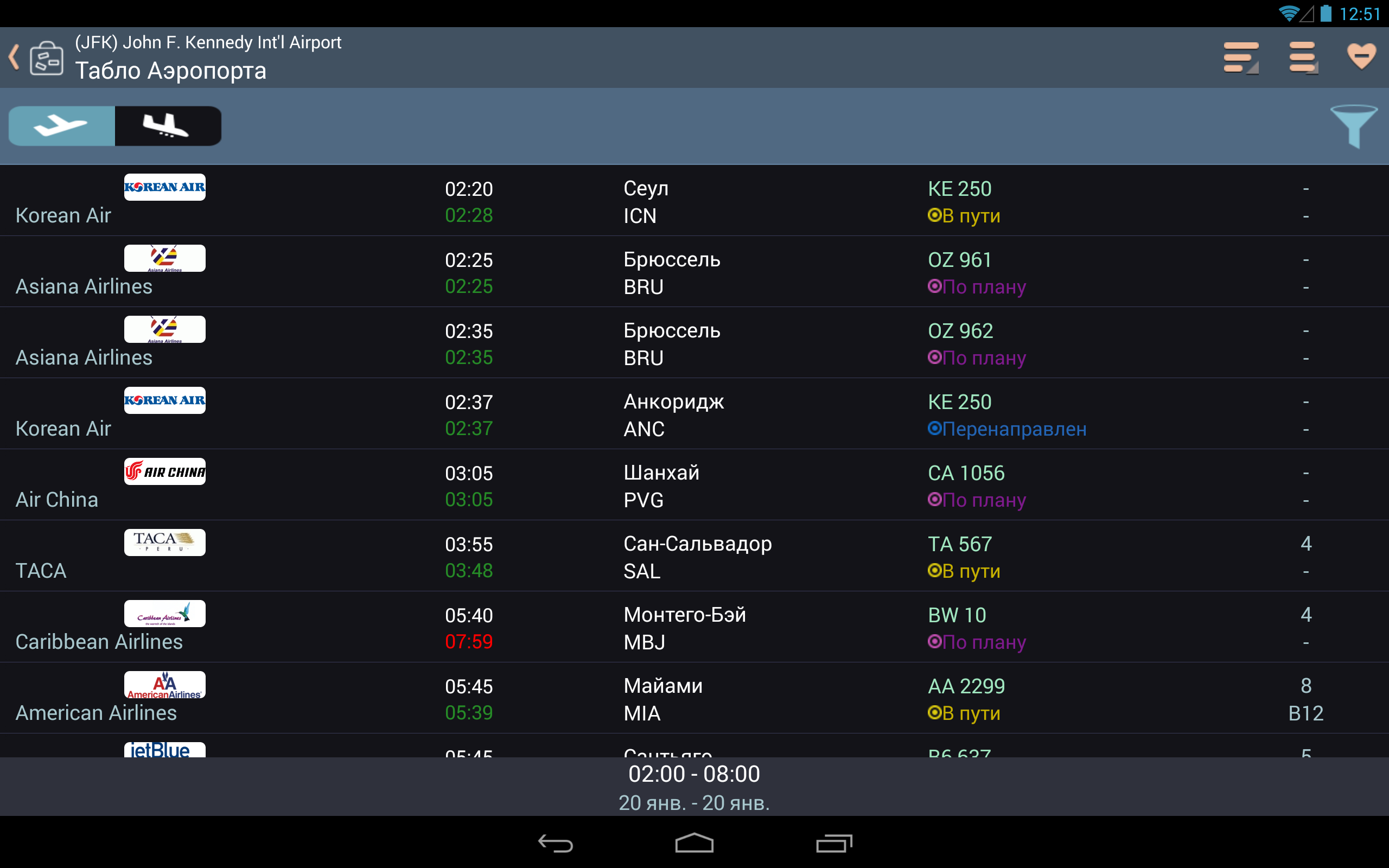This screenshot has height=868, width=1389.
Task: Go back with the left chevron
Action: (14, 58)
